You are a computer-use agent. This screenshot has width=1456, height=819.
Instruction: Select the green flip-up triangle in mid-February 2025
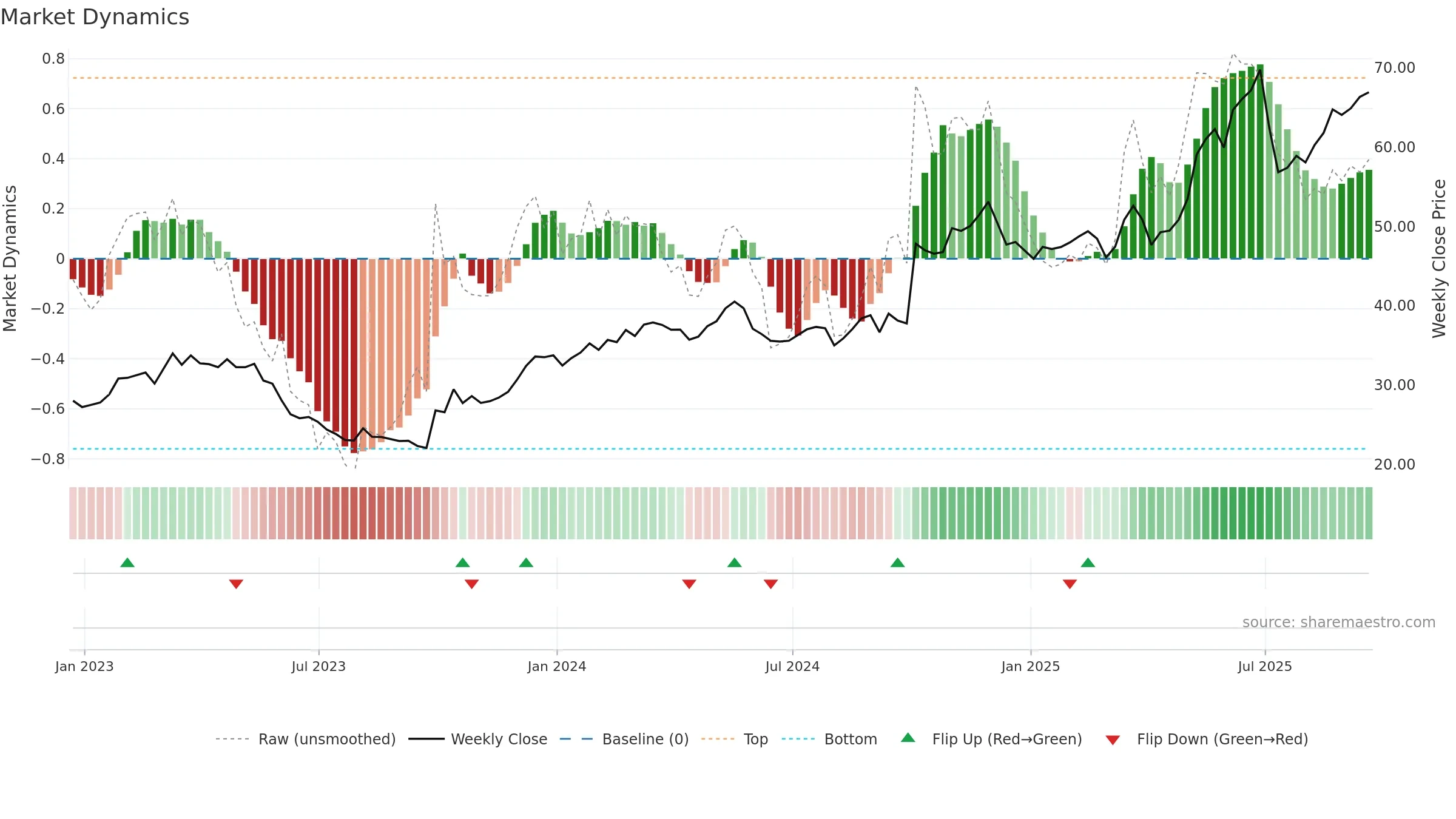pos(1088,563)
